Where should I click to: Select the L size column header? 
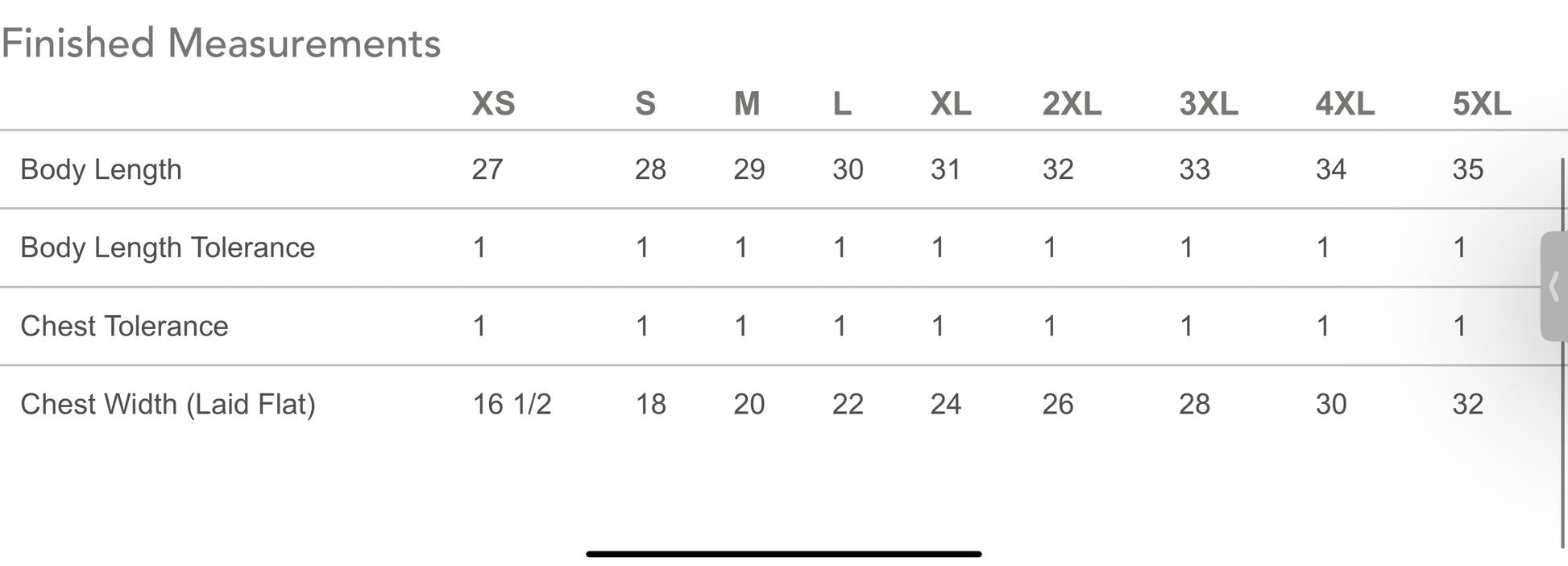[842, 104]
